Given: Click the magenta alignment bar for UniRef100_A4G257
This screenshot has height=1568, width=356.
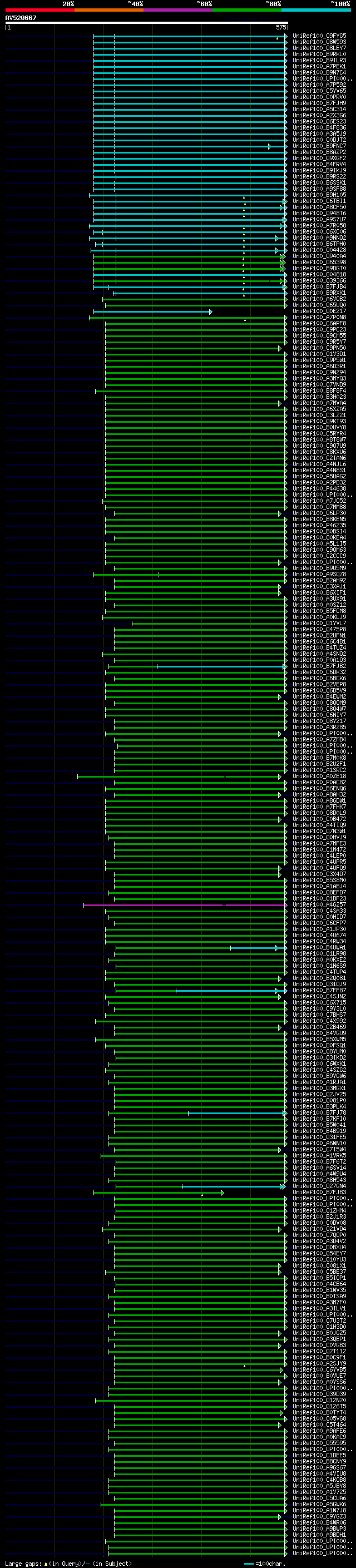Looking at the screenshot, I should (185, 905).
